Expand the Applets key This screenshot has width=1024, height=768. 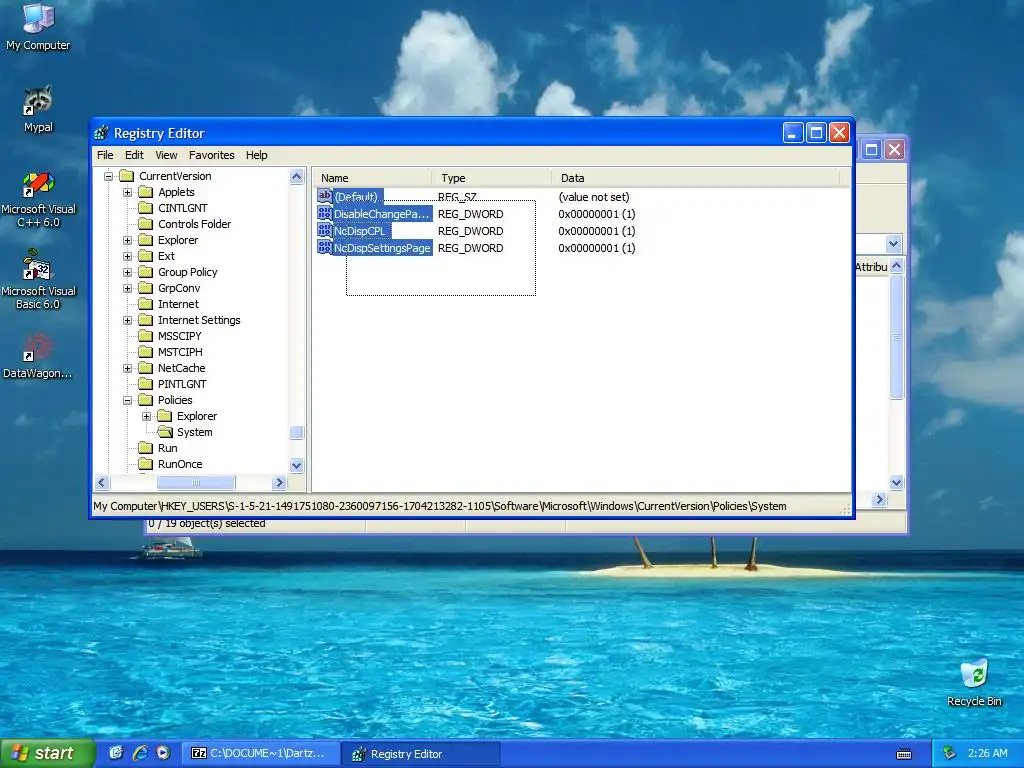coord(128,192)
